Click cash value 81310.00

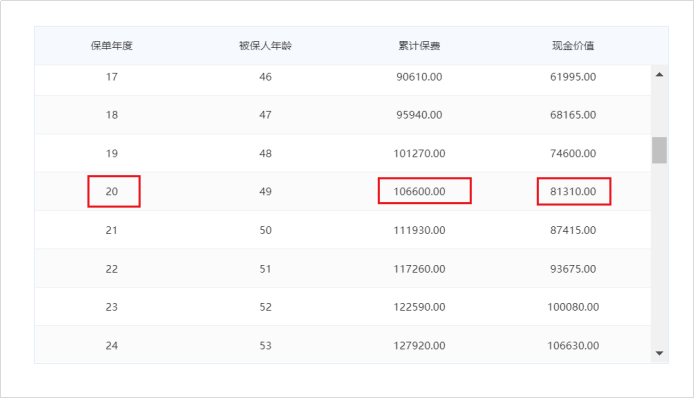click(573, 192)
